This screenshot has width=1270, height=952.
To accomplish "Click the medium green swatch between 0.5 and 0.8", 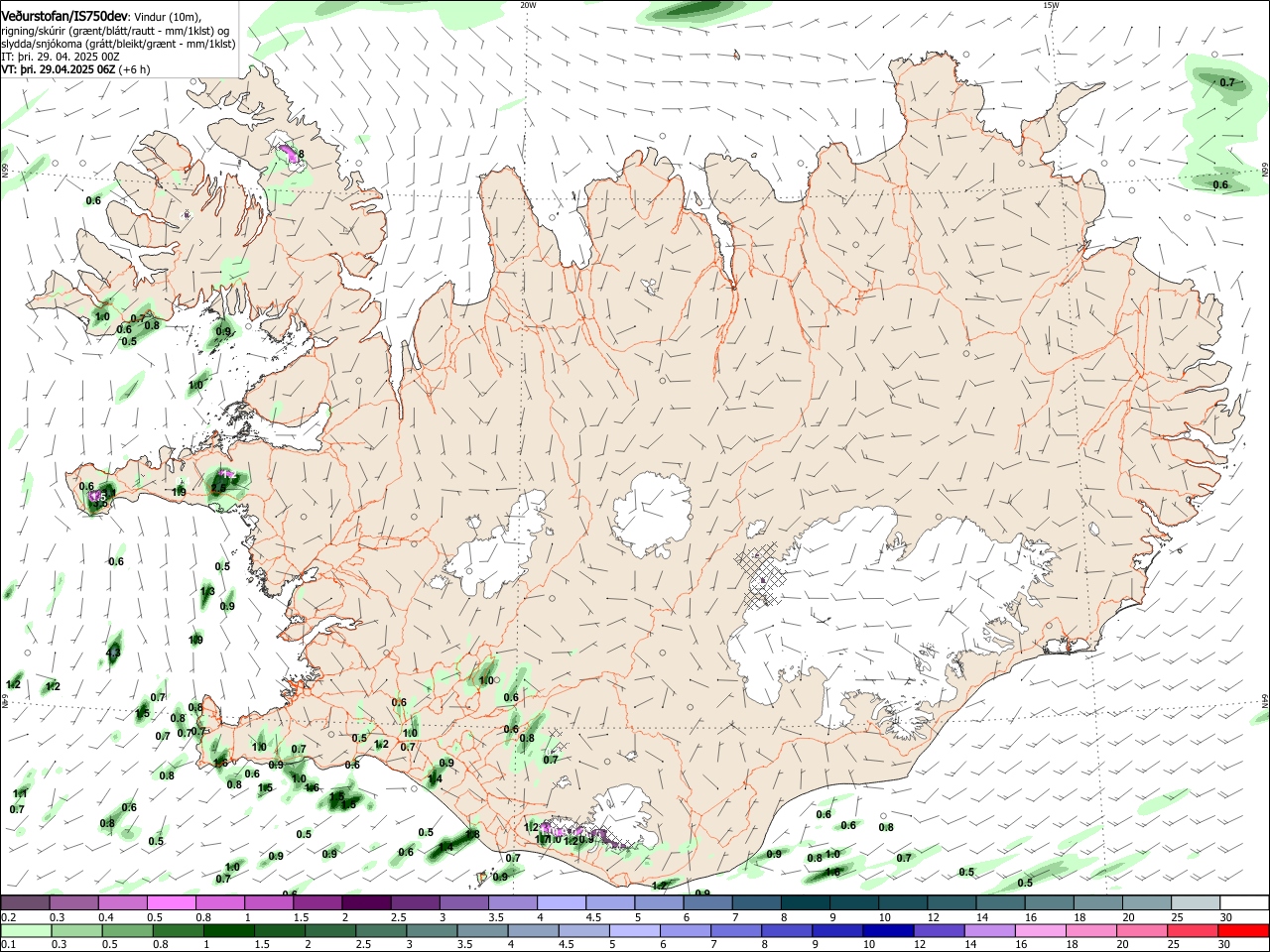I will pos(126,931).
